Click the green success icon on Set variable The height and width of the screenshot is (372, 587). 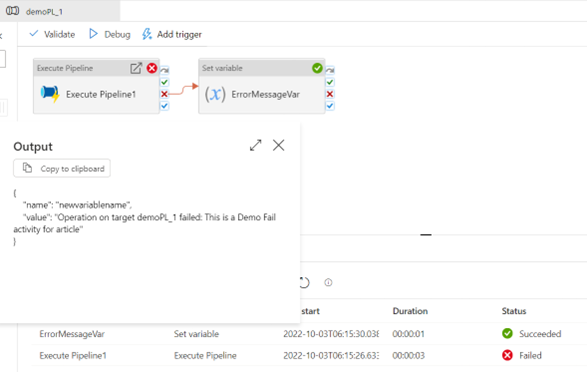(x=317, y=68)
